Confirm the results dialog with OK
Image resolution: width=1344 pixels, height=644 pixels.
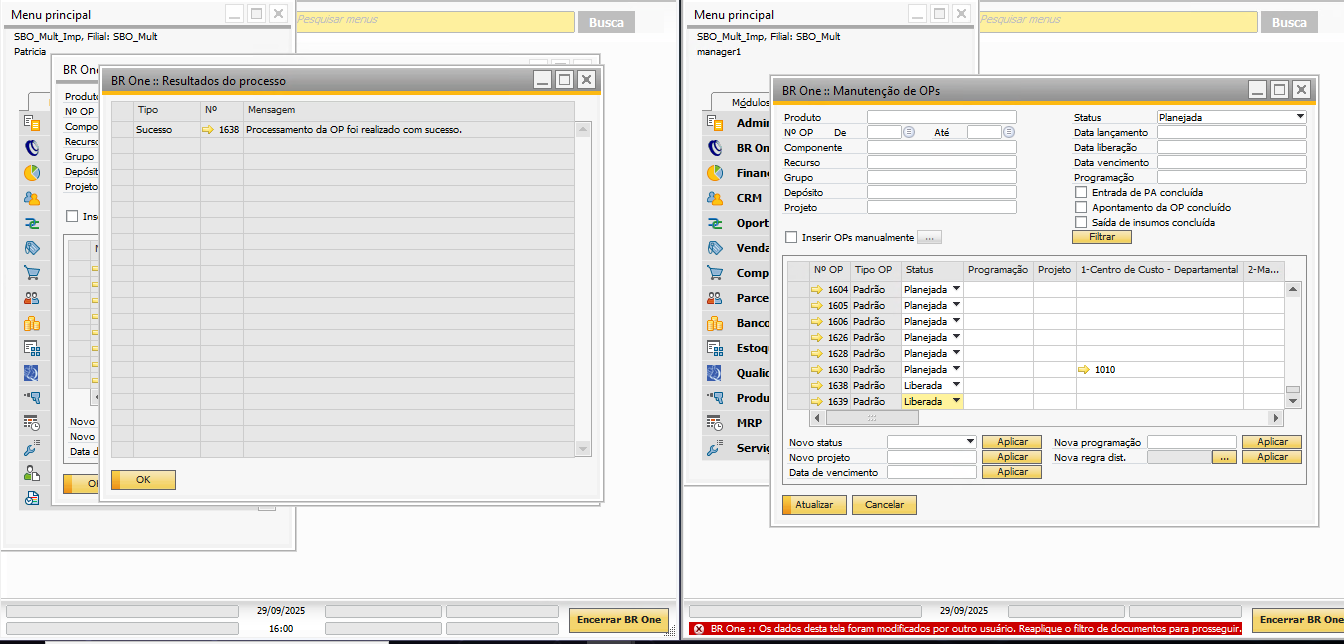143,480
